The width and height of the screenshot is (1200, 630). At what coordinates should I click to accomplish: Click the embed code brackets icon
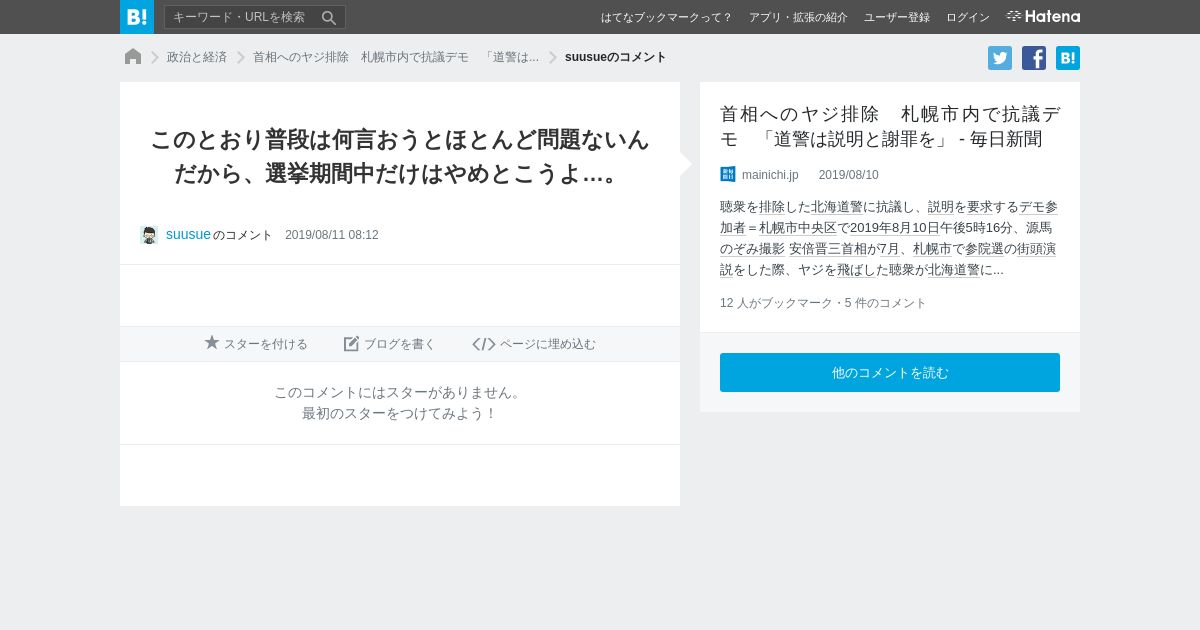point(484,344)
